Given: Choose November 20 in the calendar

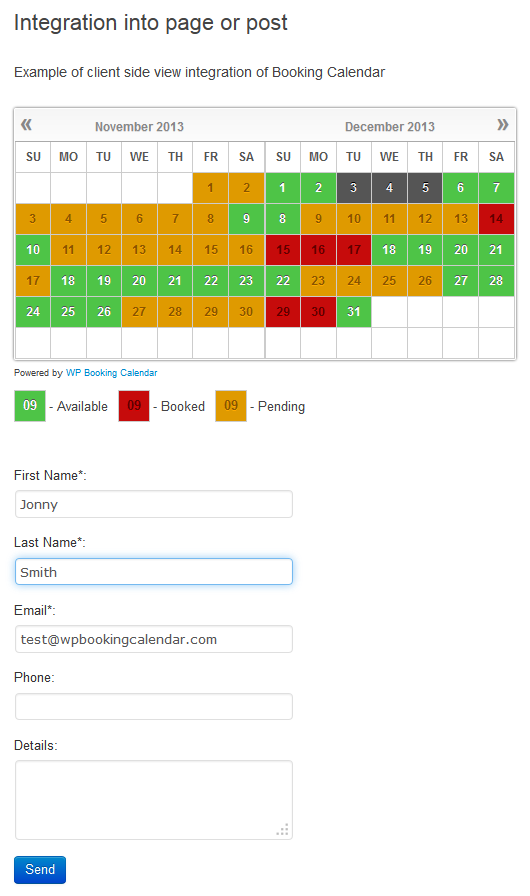Looking at the screenshot, I should [x=139, y=281].
